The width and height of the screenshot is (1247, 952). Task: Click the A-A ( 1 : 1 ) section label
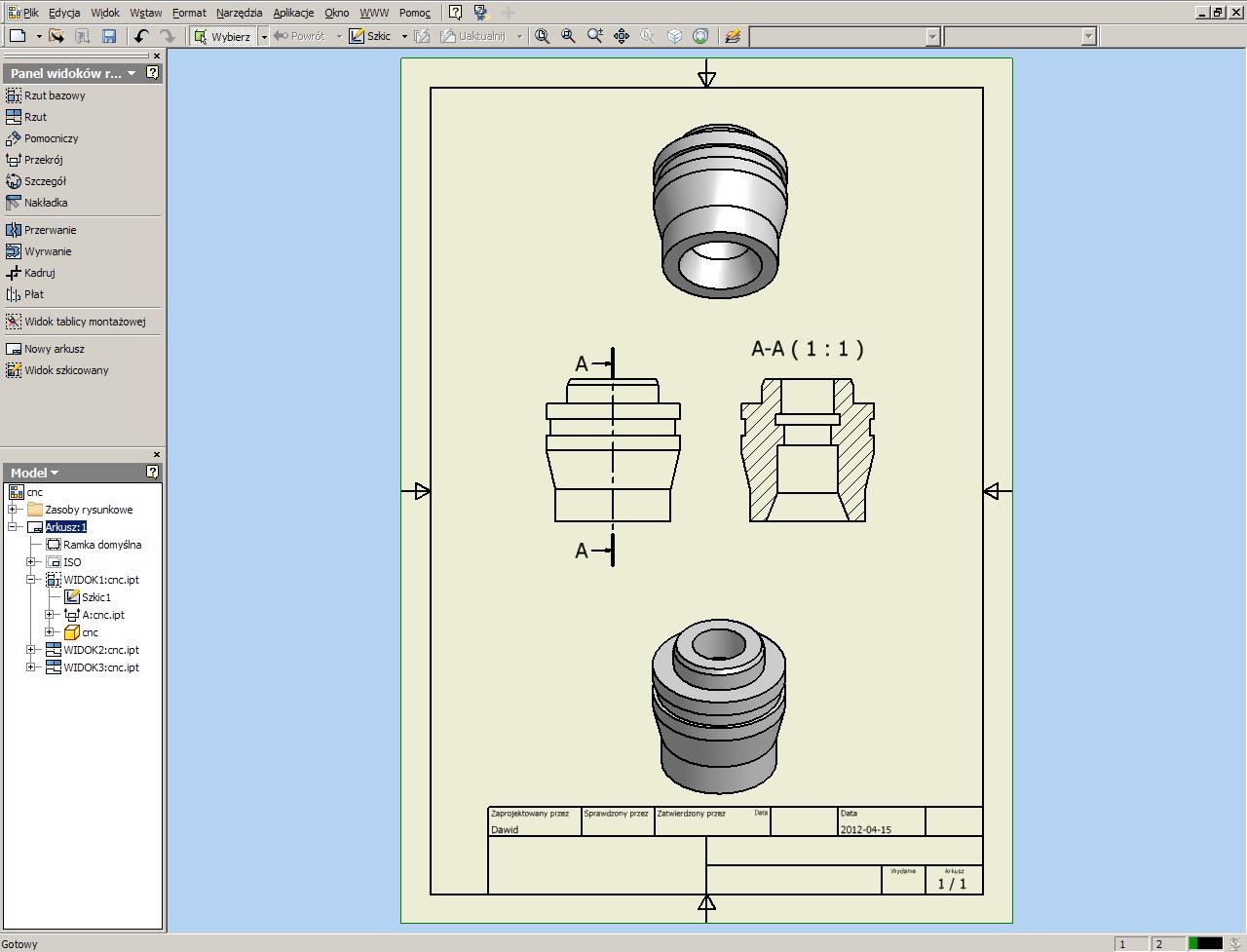[x=808, y=349]
